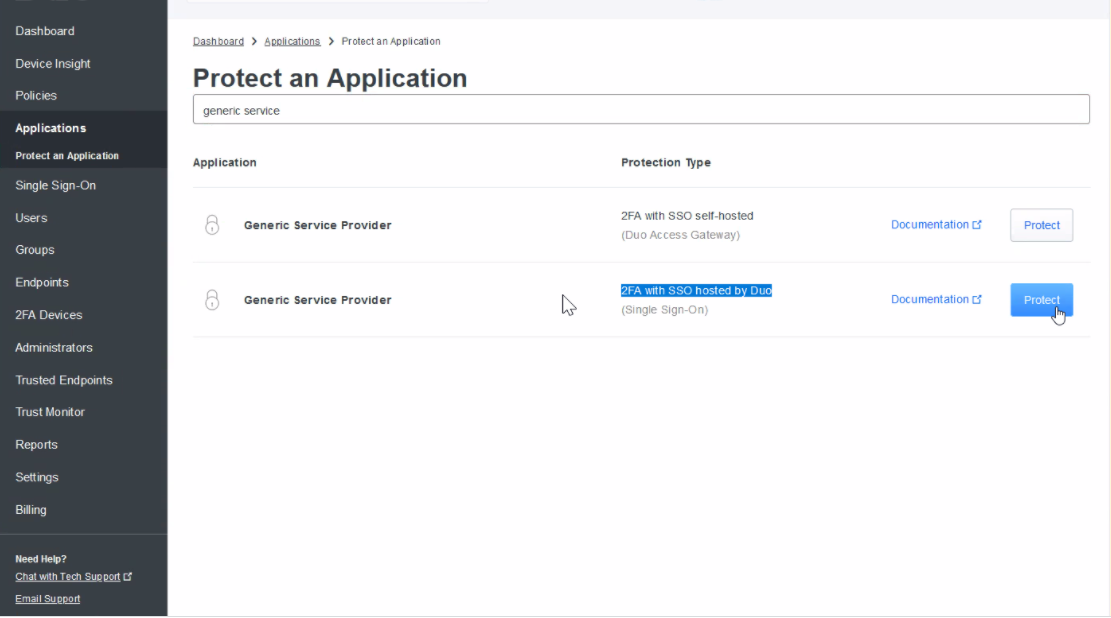Click external link icon beside Chat with Tech Support
This screenshot has width=1111, height=618.
coord(128,577)
